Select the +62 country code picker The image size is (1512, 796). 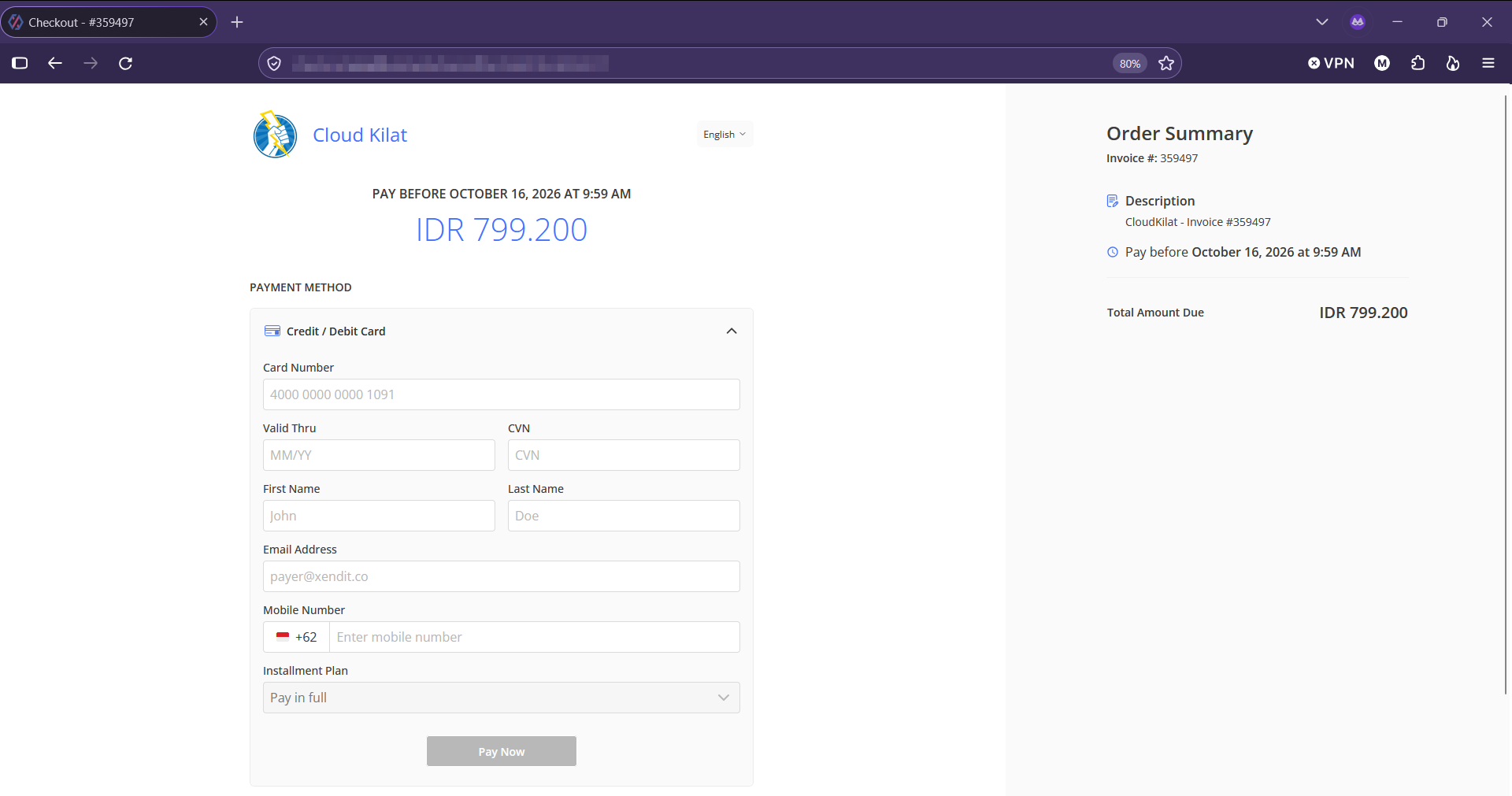click(x=296, y=637)
